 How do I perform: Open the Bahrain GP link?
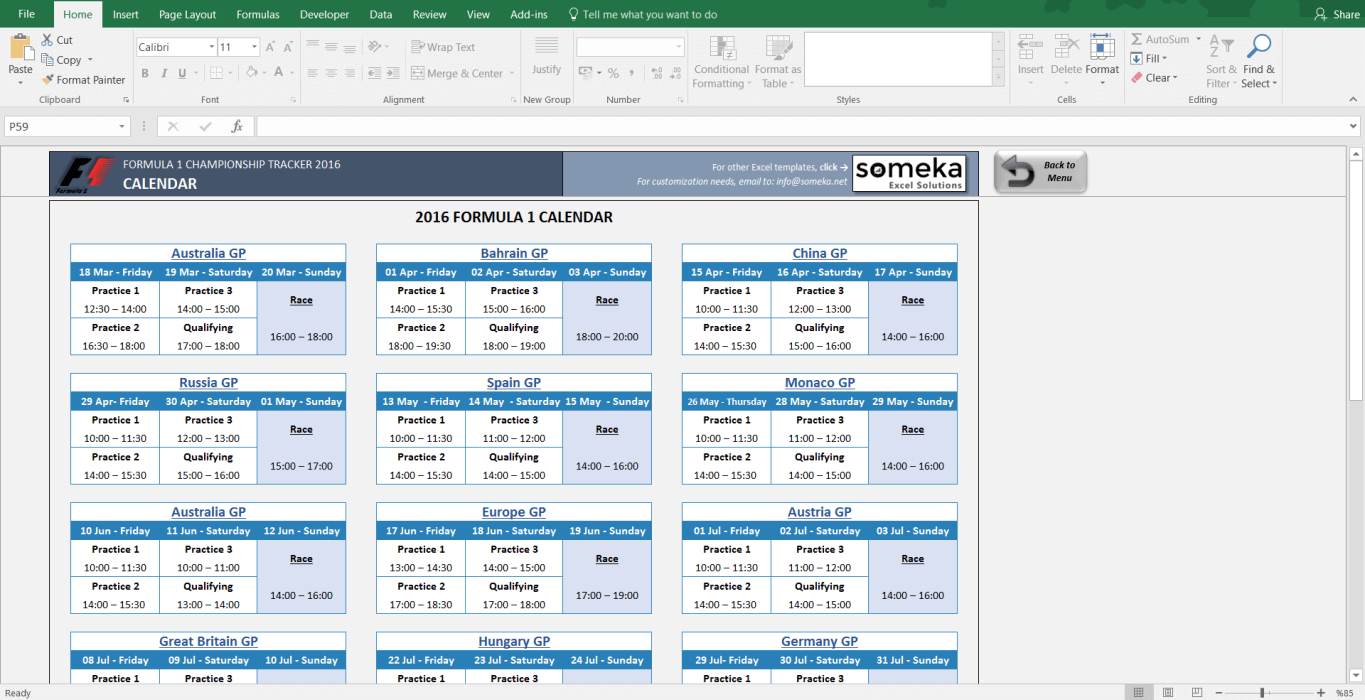[514, 253]
